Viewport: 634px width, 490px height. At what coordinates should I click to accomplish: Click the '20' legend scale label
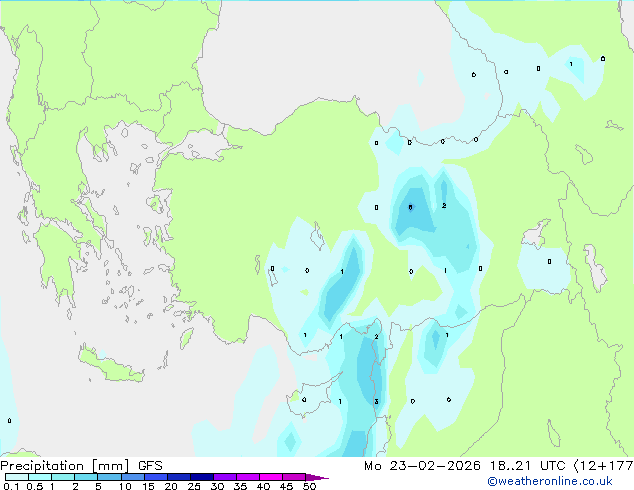point(171,486)
